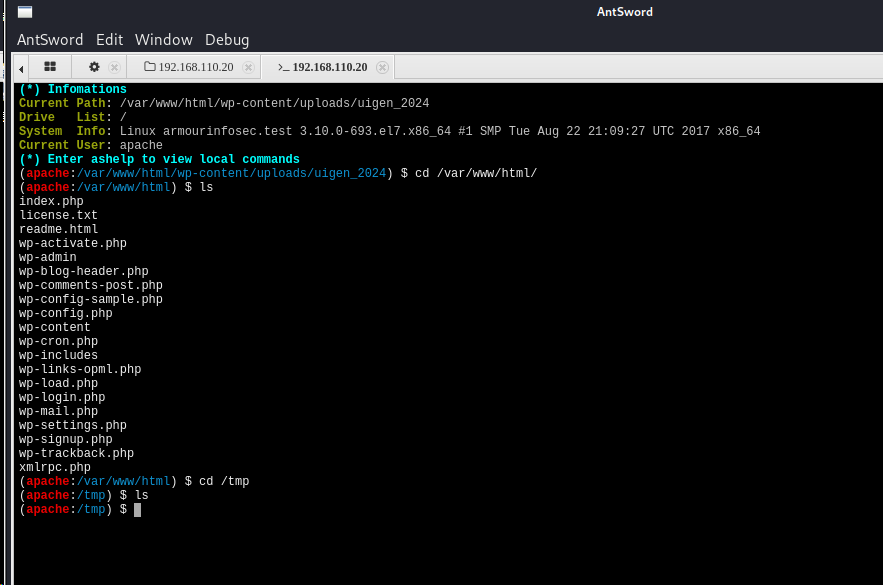
Task: Close the file manager tab
Action: pos(247,66)
